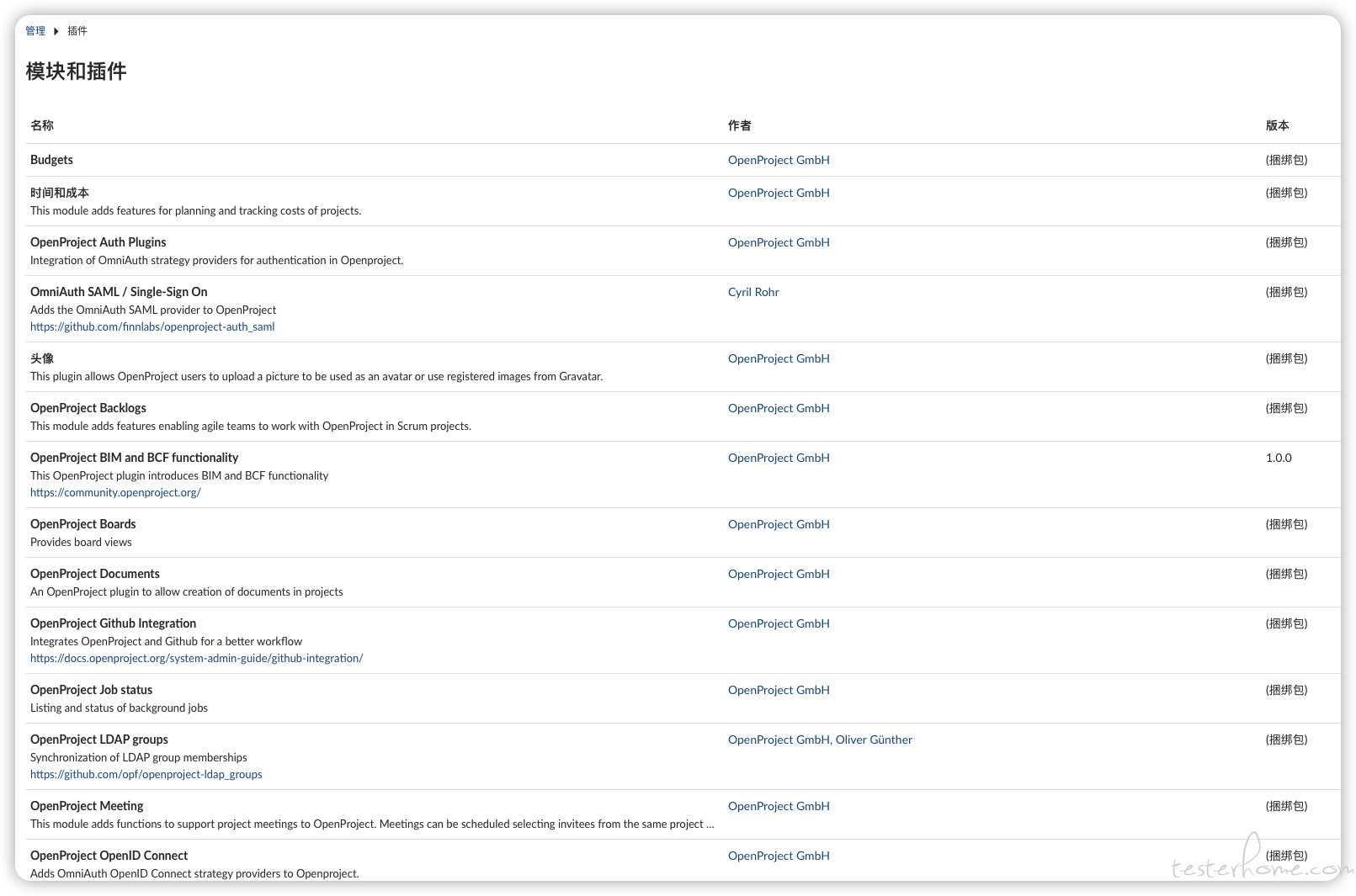Click the 管理 breadcrumb link

coord(35,31)
